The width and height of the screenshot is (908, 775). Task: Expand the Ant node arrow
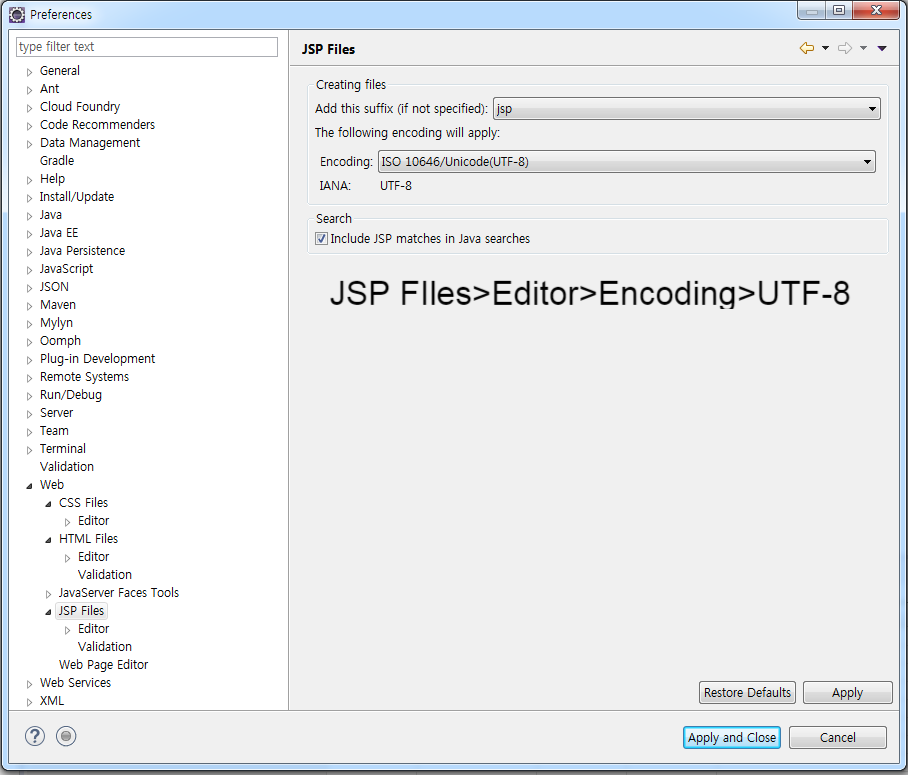click(29, 90)
